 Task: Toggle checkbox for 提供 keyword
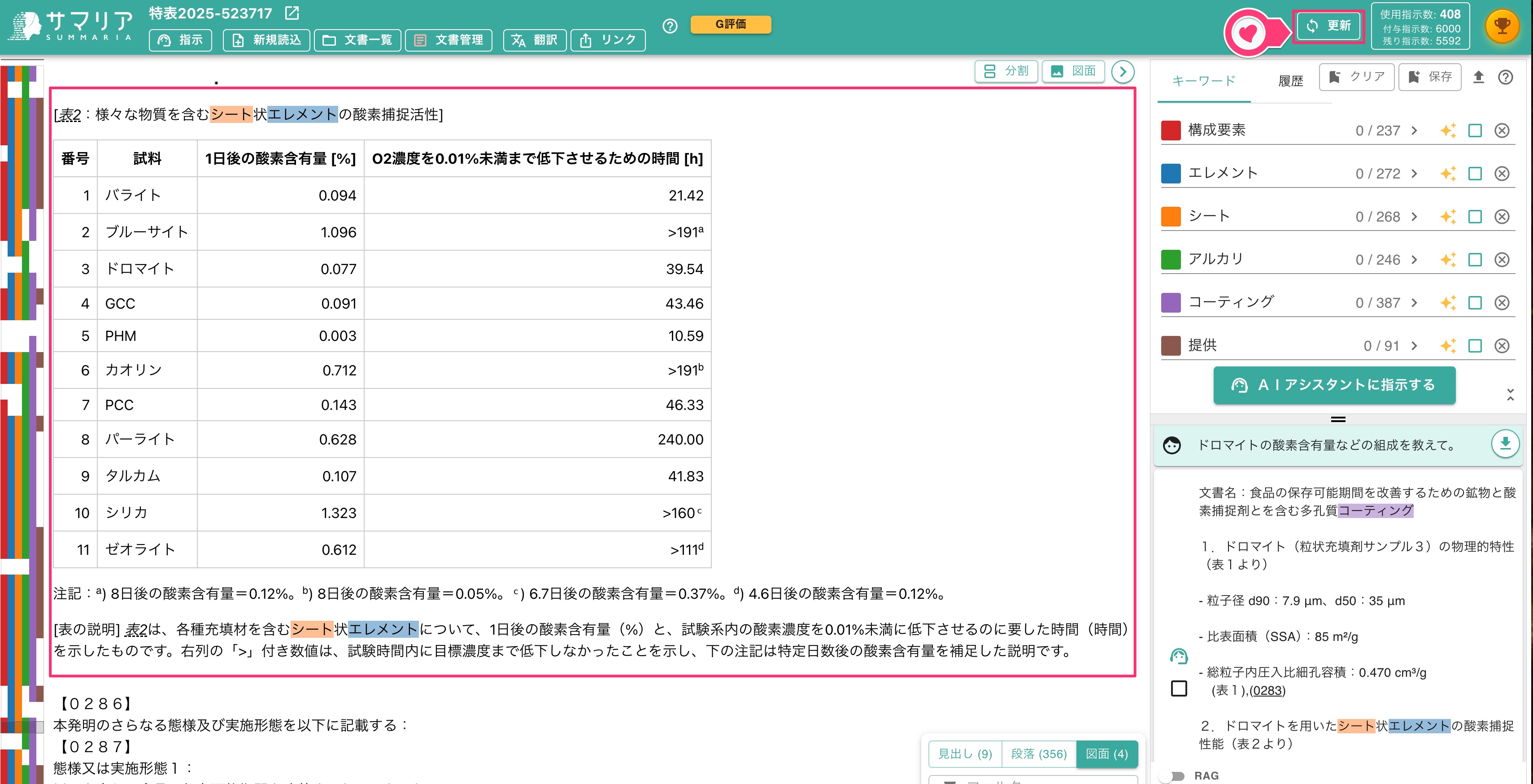(x=1475, y=346)
